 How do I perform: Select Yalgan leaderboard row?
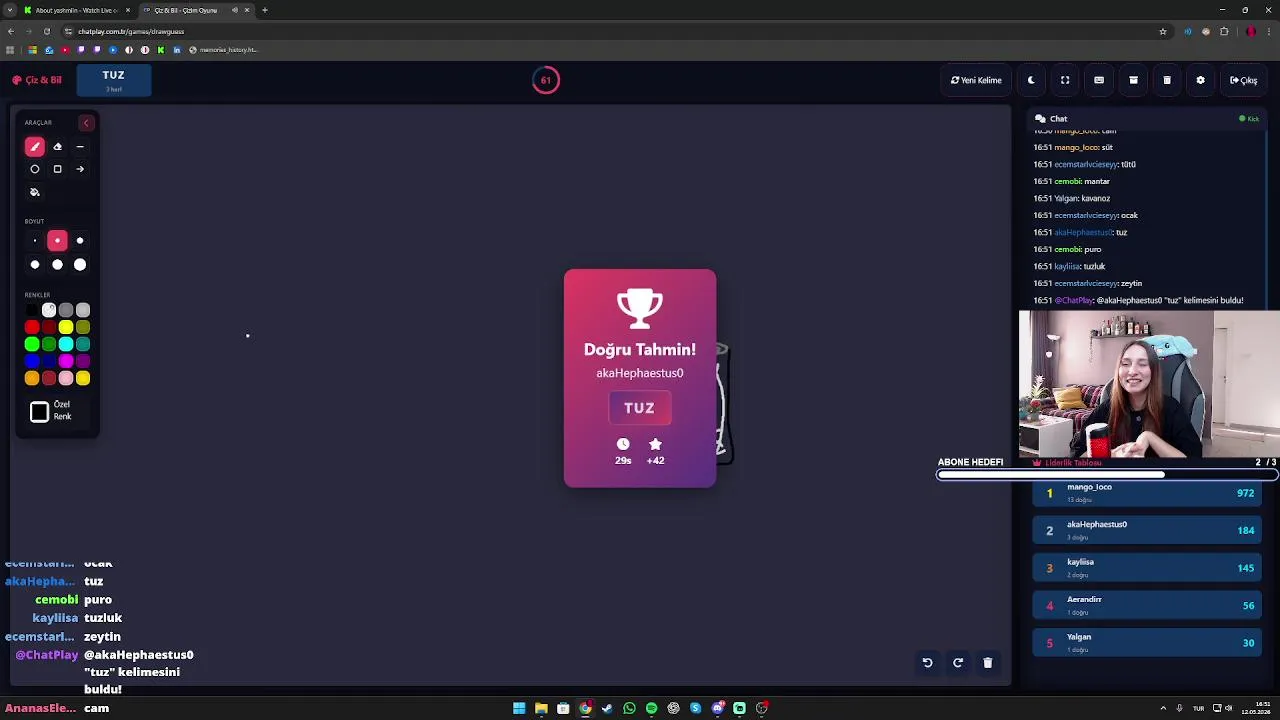1147,643
